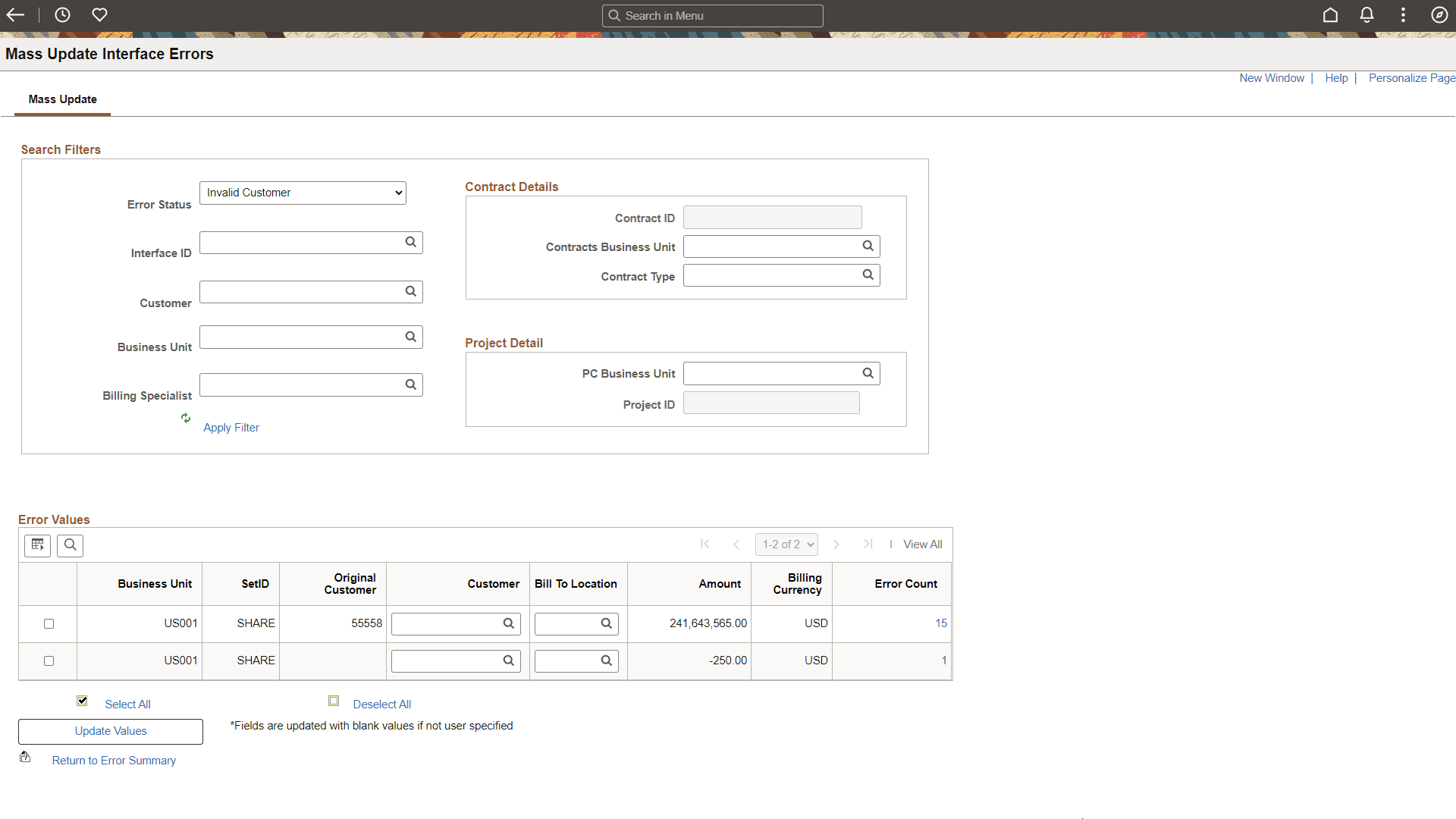This screenshot has height=819, width=1456.
Task: Open the notifications bell icon
Action: [1367, 15]
